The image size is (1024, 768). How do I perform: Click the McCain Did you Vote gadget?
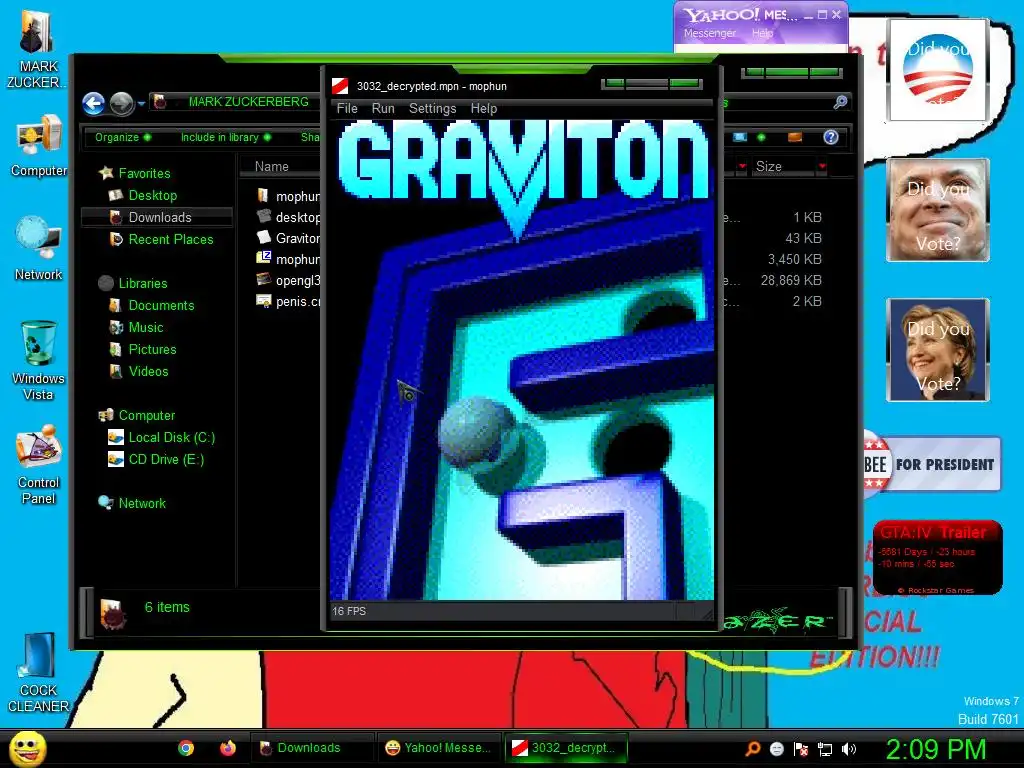pos(937,210)
